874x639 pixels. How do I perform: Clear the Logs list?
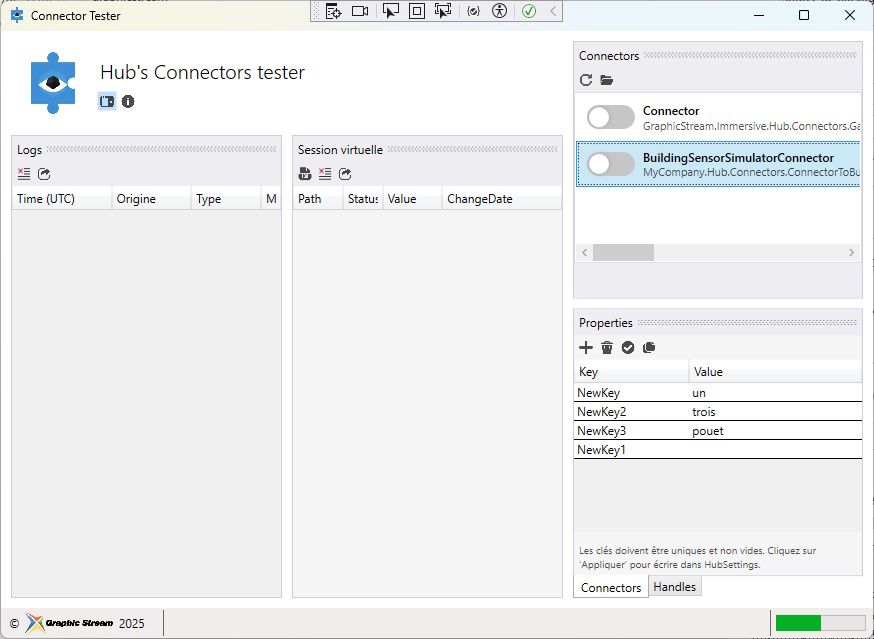(24, 174)
